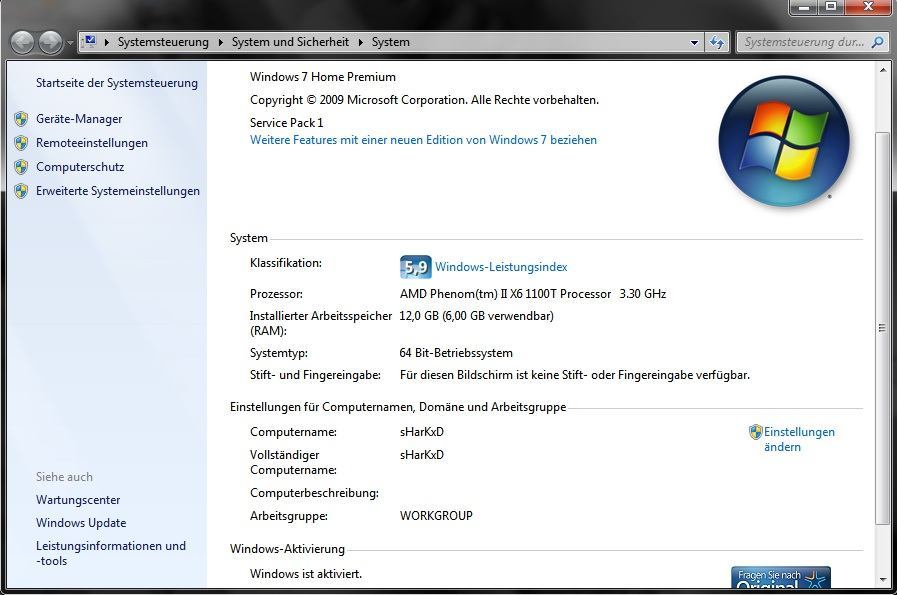Click Einstellungen ändern link
Screen dimensions: 897x595
tap(799, 439)
